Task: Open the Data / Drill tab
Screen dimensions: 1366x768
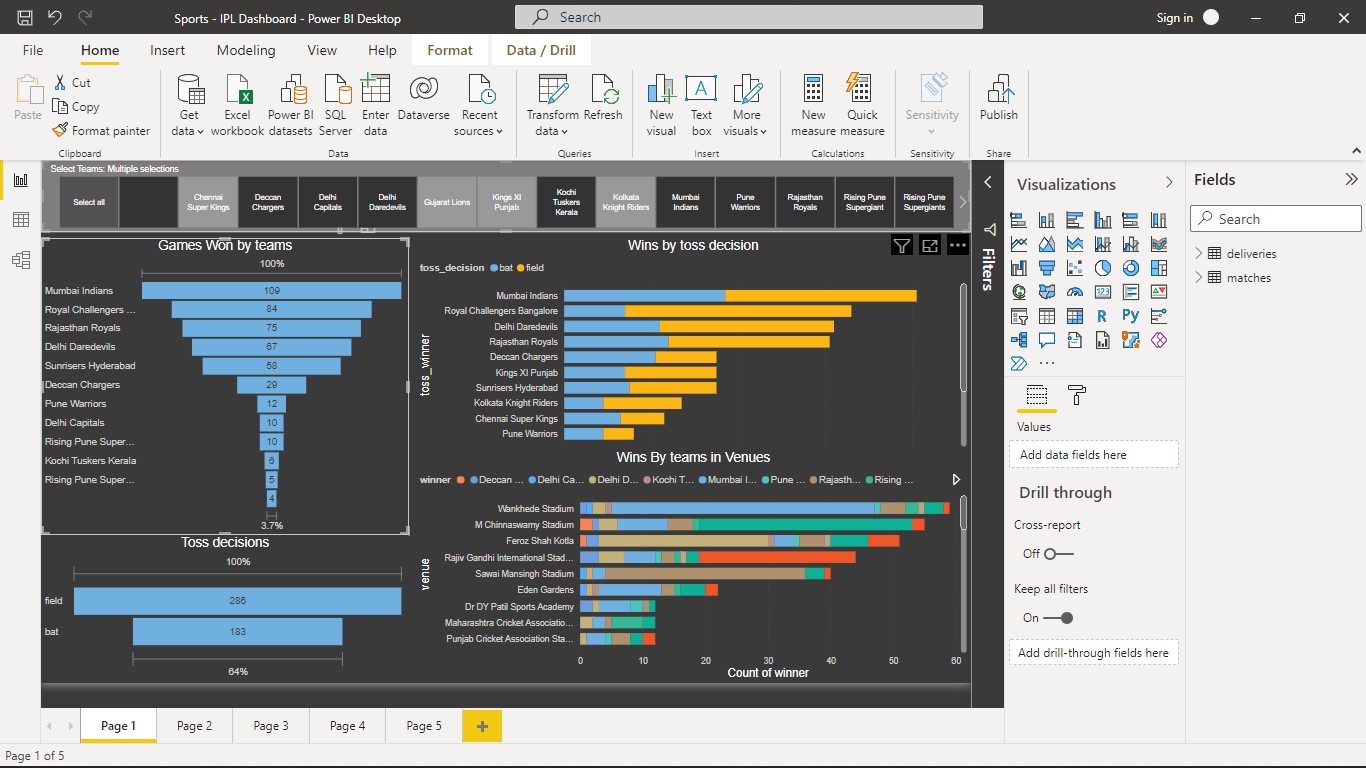Action: (x=541, y=50)
